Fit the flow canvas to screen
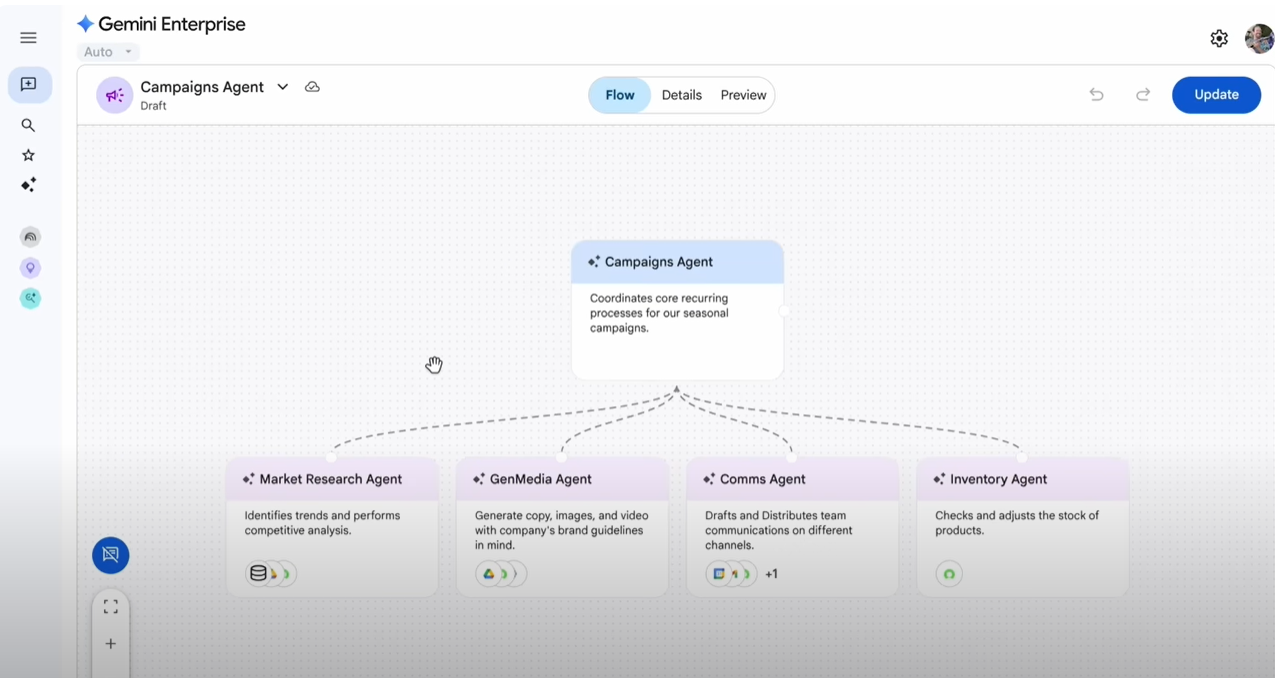The image size is (1275, 678). 110,607
